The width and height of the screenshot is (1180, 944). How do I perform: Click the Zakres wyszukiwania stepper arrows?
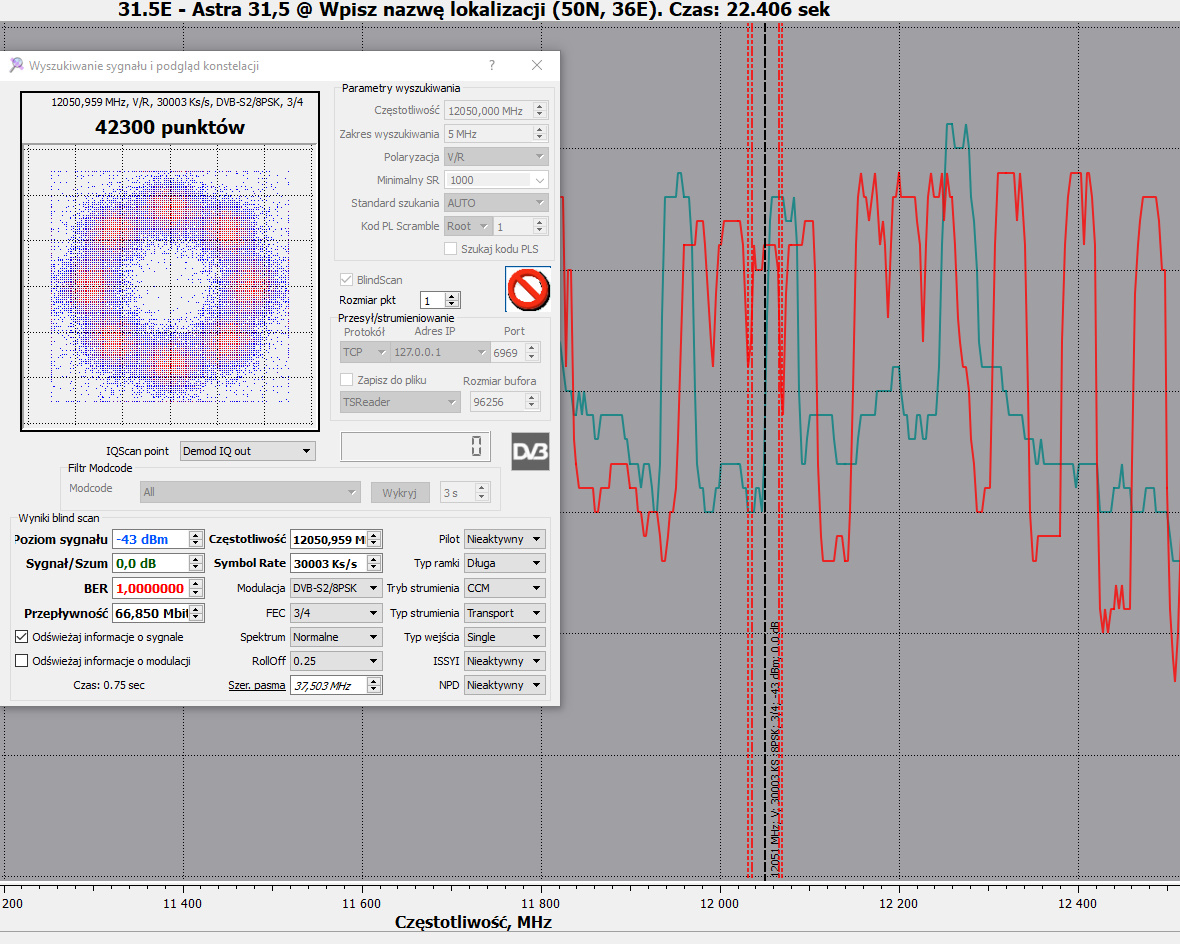tap(540, 134)
